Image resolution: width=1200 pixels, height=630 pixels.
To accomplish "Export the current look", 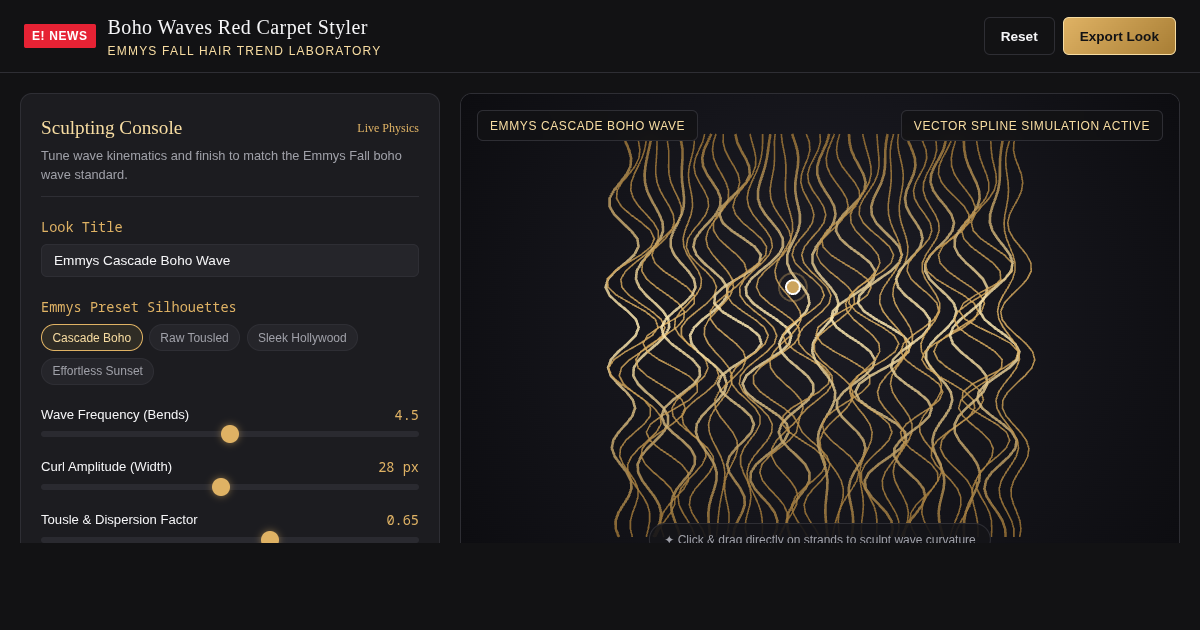I will point(1119,36).
